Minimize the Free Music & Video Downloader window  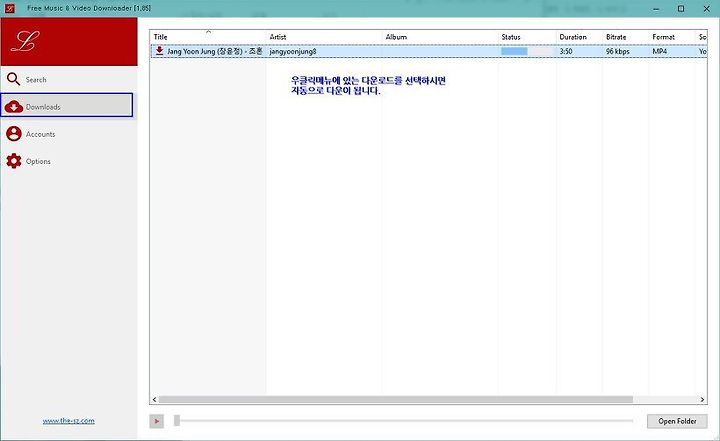point(657,9)
